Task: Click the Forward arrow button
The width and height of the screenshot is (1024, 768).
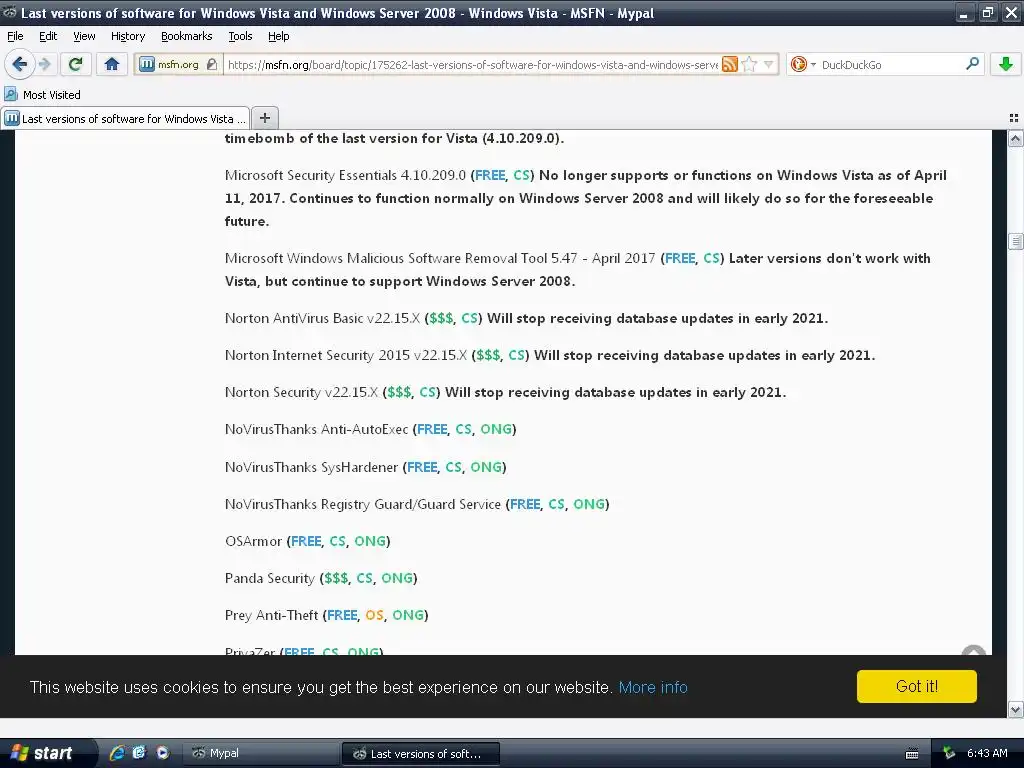Action: pos(44,64)
